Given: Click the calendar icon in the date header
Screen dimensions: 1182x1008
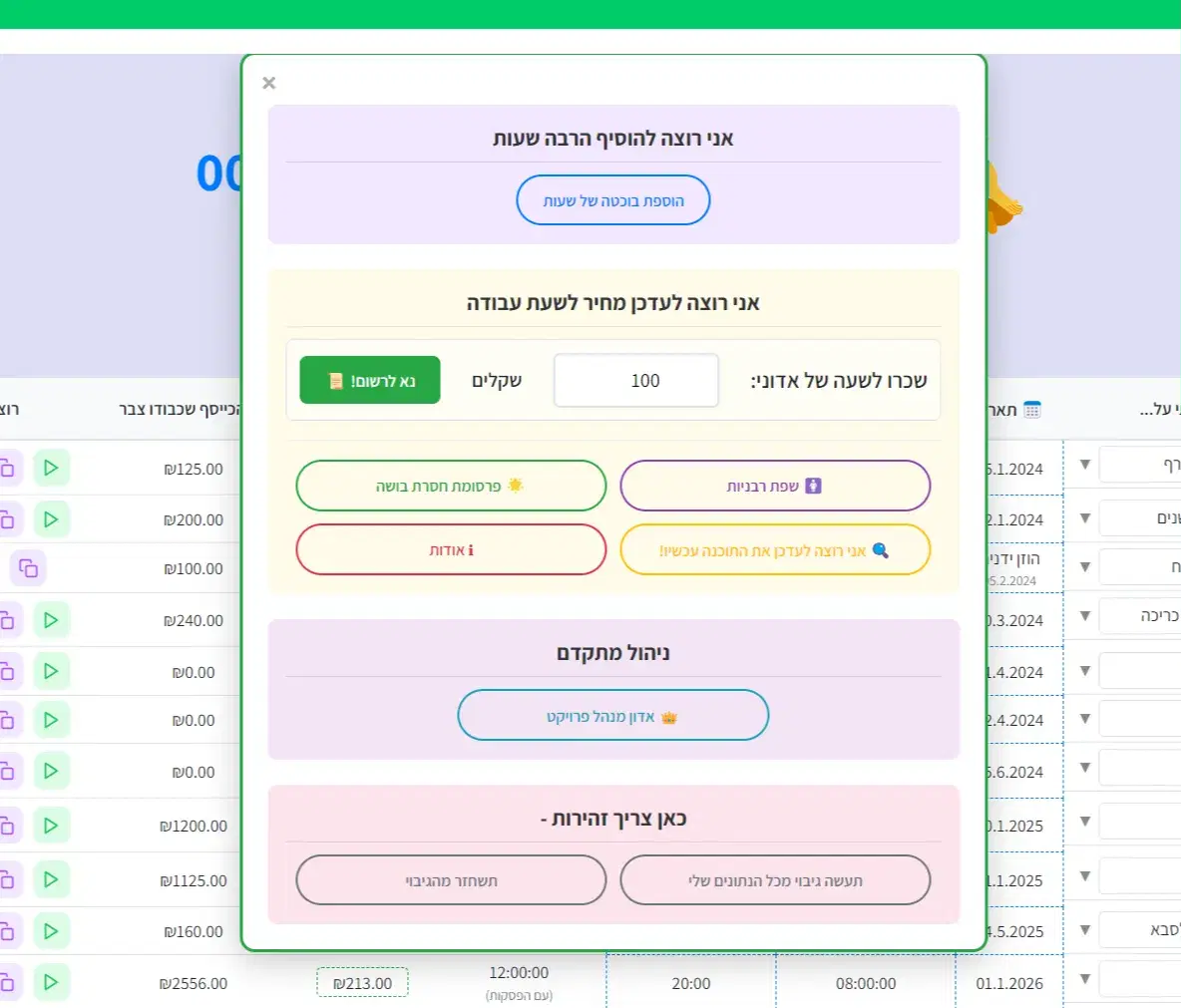Looking at the screenshot, I should [1032, 410].
